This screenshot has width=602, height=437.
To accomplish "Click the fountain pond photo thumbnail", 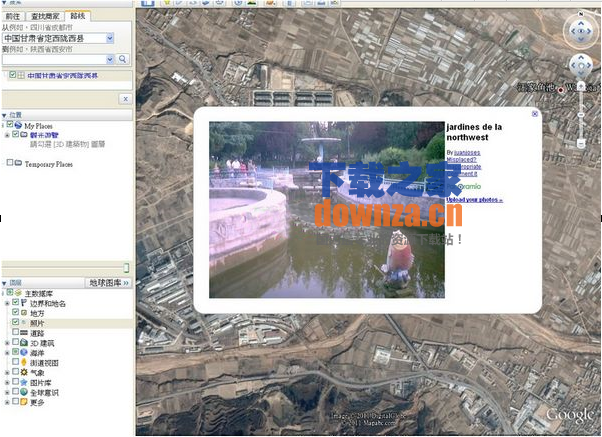I will [327, 210].
